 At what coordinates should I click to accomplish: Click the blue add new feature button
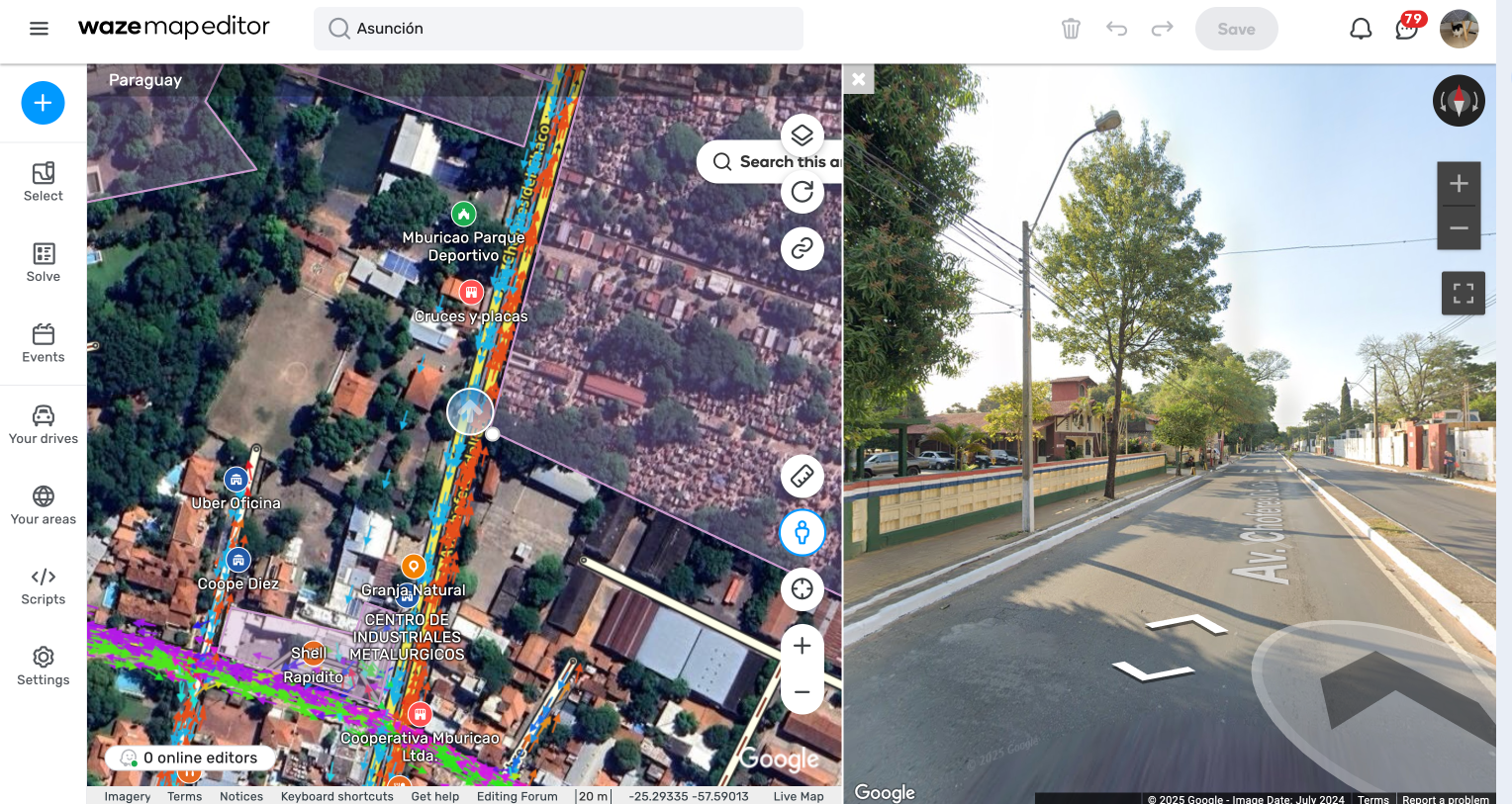tap(43, 103)
